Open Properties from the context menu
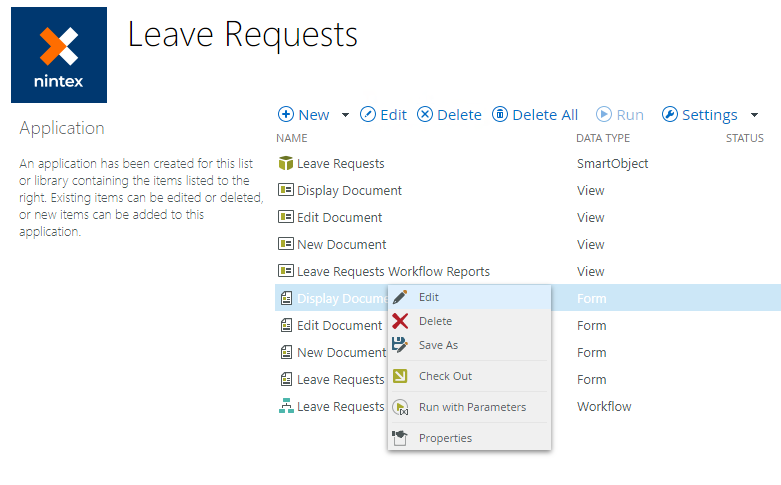This screenshot has width=781, height=485. (x=445, y=438)
